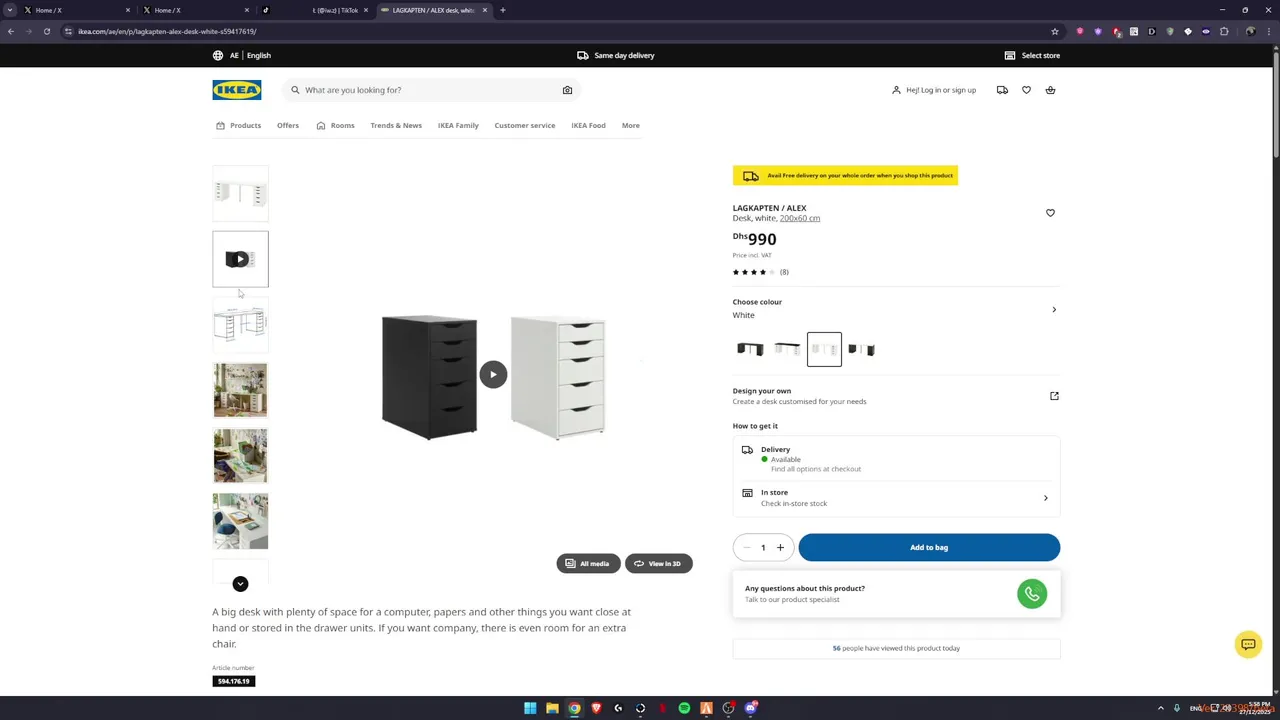Click the globe language icon
Viewport: 1280px width, 720px height.
coord(218,56)
